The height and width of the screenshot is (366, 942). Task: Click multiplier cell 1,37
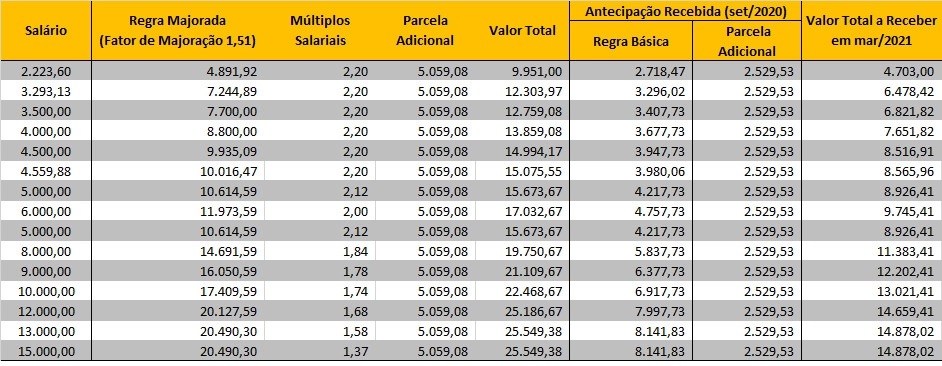pos(320,349)
